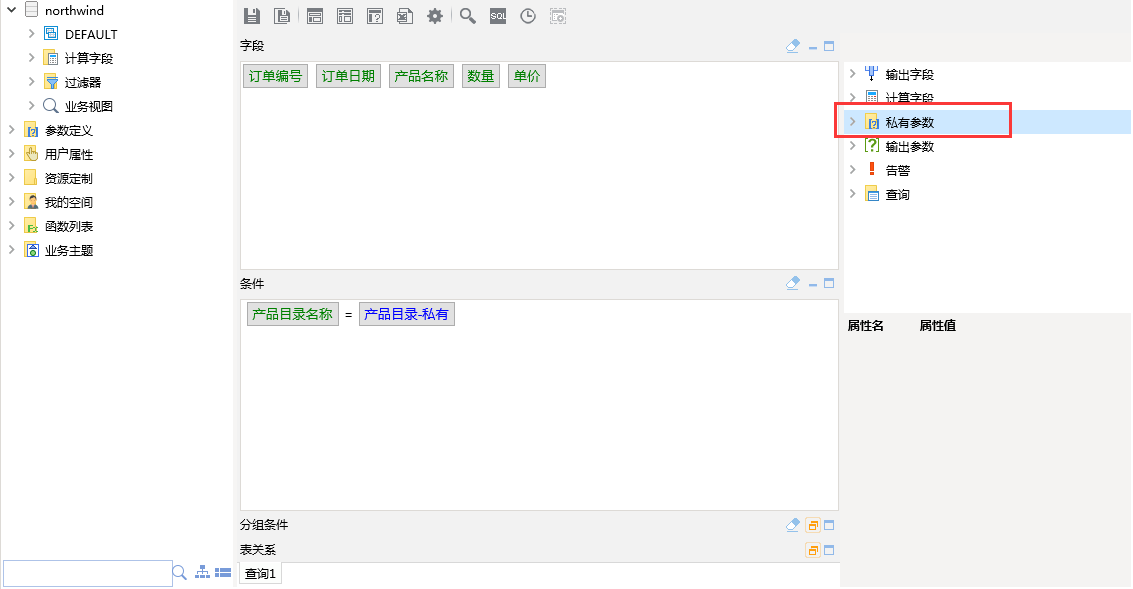Click the 订单编号 field chip
1133x589 pixels.
click(275, 76)
